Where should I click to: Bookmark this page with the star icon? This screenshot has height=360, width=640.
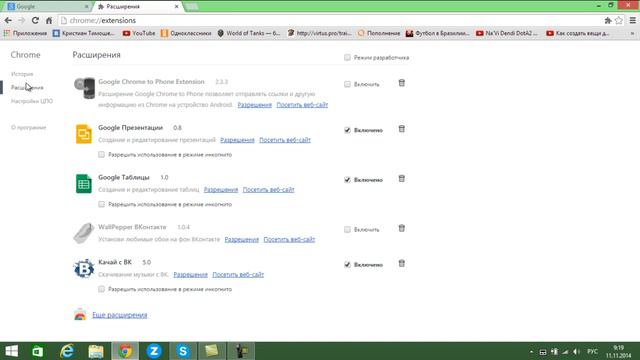(619, 20)
